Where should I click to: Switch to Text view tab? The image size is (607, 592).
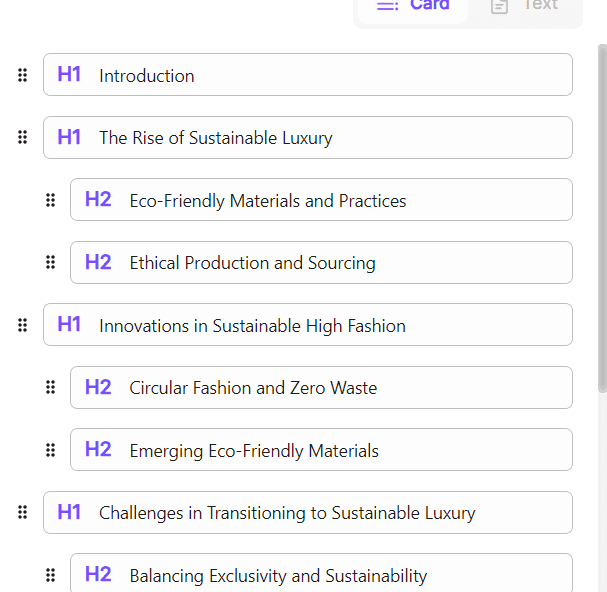point(524,6)
